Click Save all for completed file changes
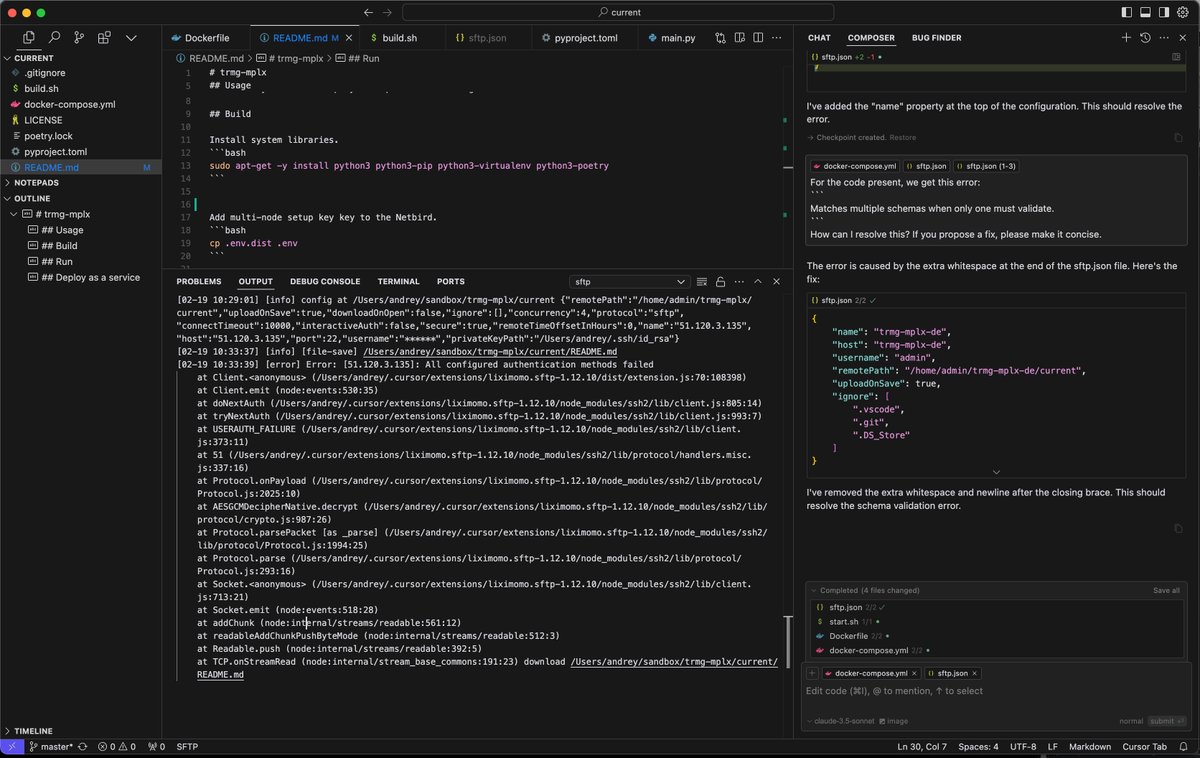The width and height of the screenshot is (1200, 758). (x=1166, y=591)
